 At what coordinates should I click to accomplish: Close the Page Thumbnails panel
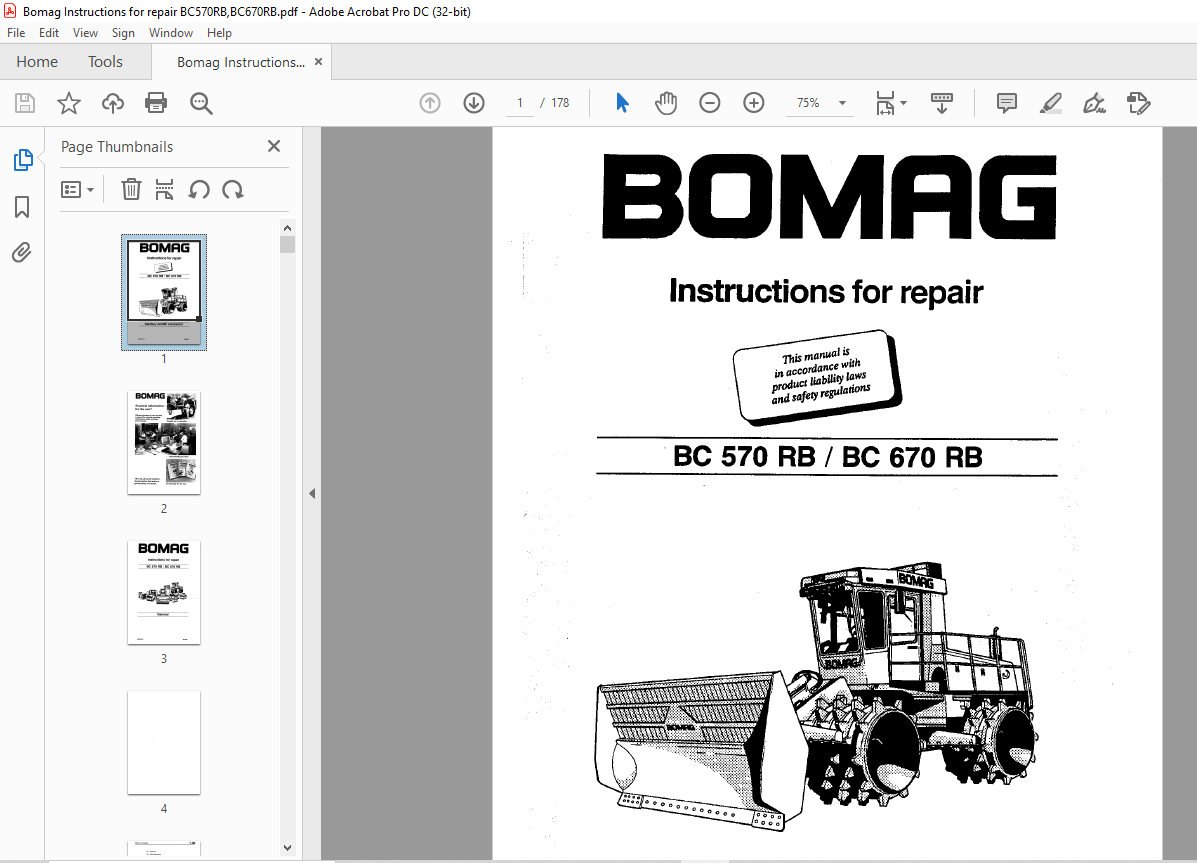[x=274, y=146]
